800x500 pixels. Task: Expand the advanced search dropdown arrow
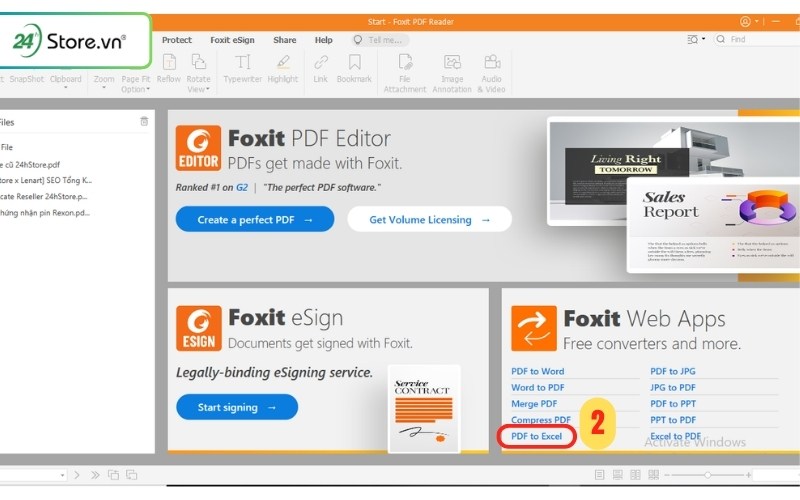[x=704, y=38]
